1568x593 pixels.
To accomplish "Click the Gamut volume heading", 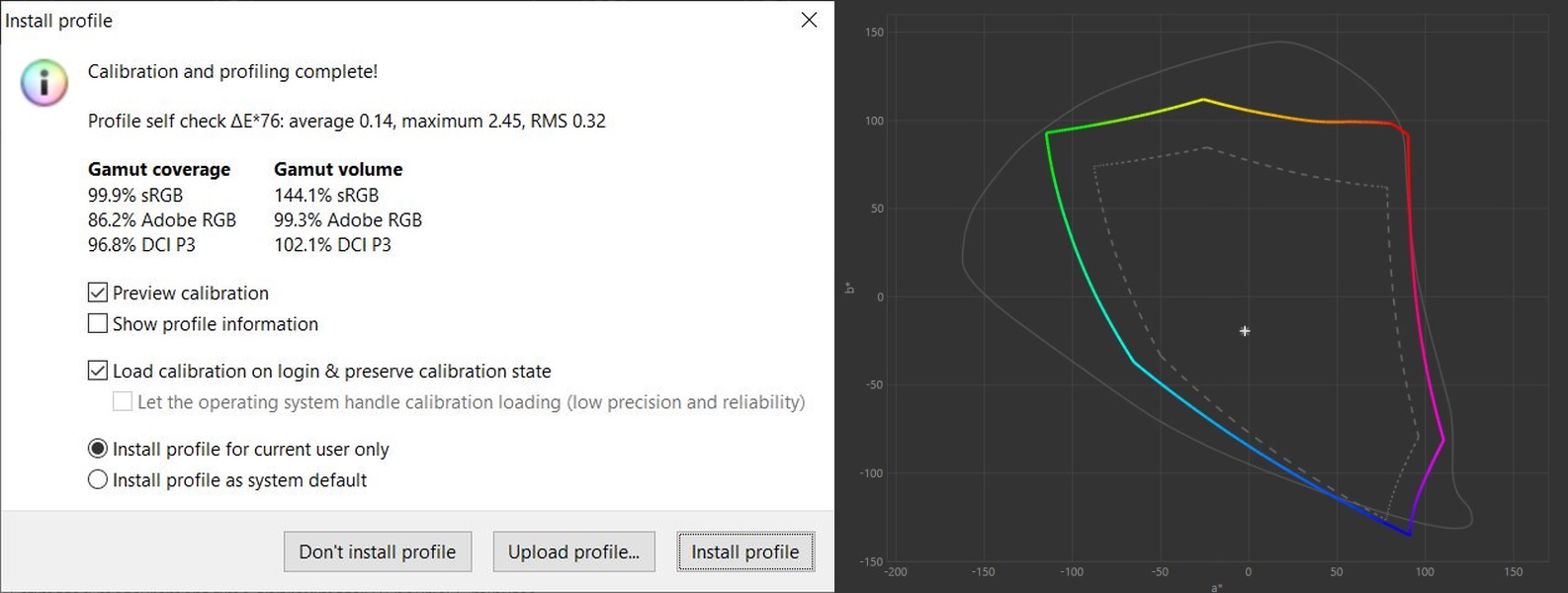I will point(338,169).
